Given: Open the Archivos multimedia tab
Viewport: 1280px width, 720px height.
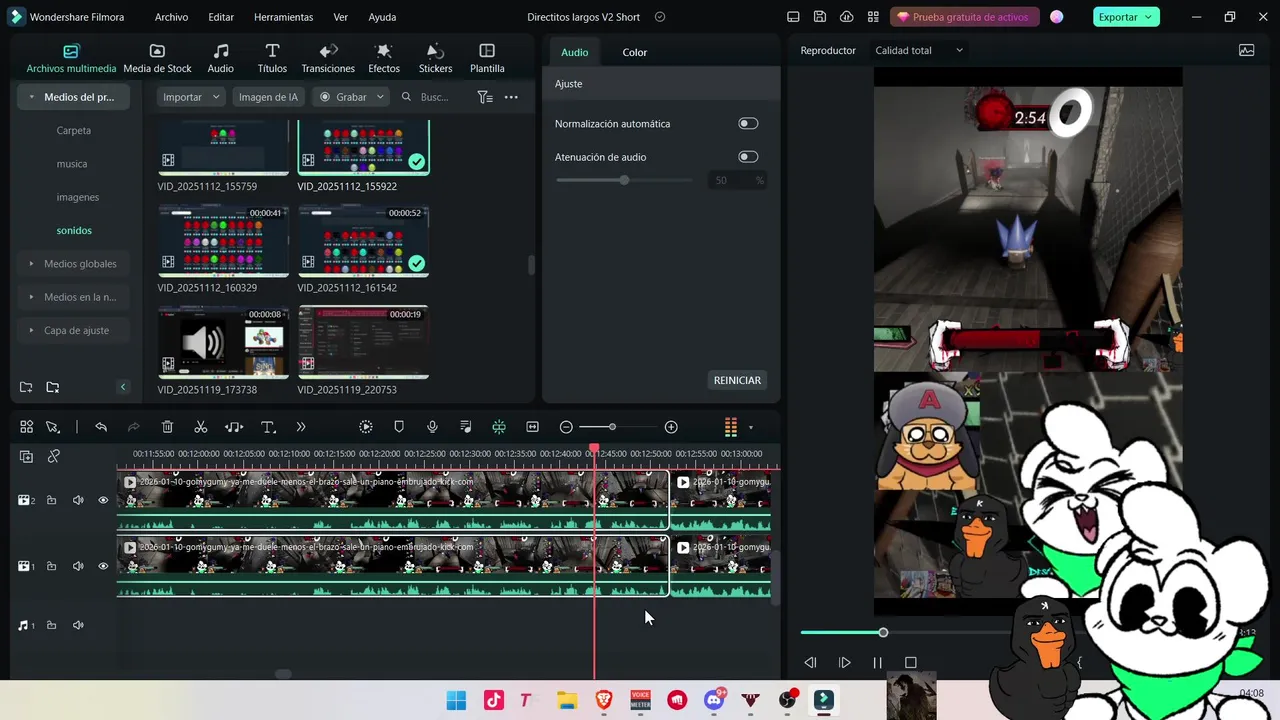Looking at the screenshot, I should click(71, 59).
